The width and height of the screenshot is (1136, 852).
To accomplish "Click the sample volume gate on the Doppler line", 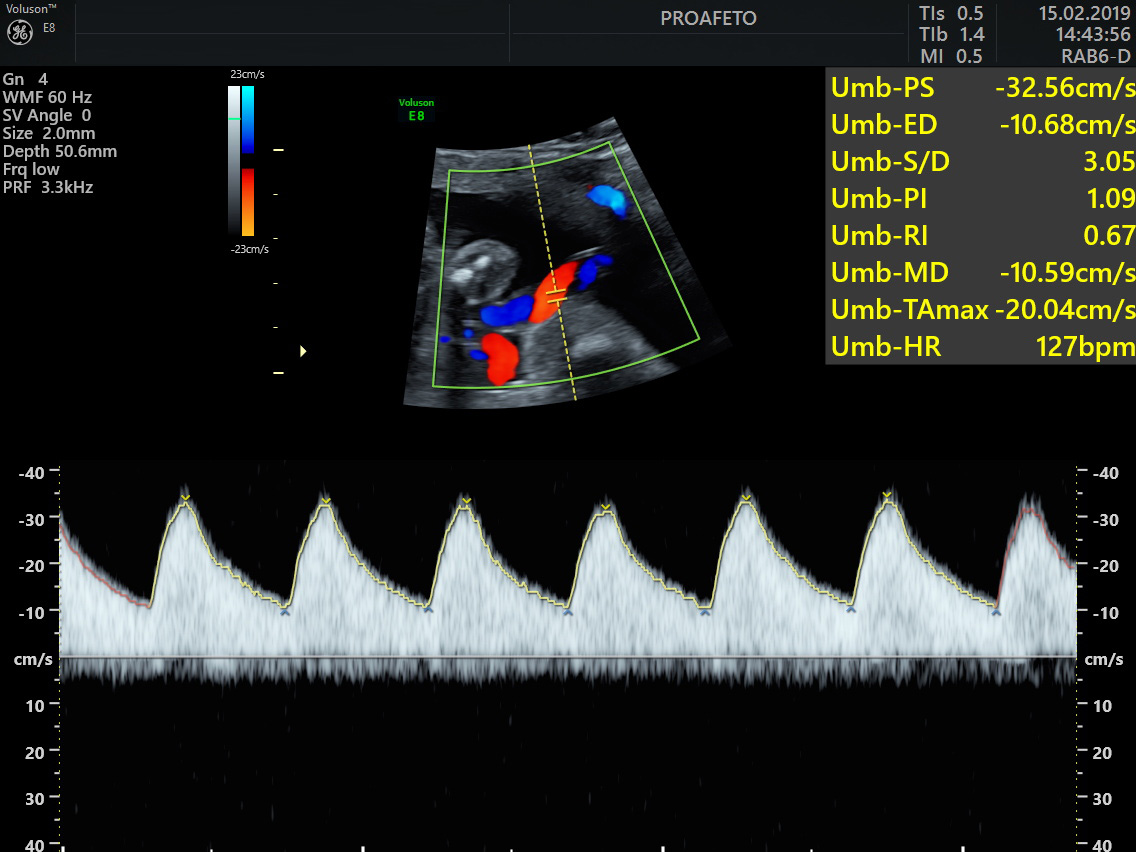I will pos(556,295).
